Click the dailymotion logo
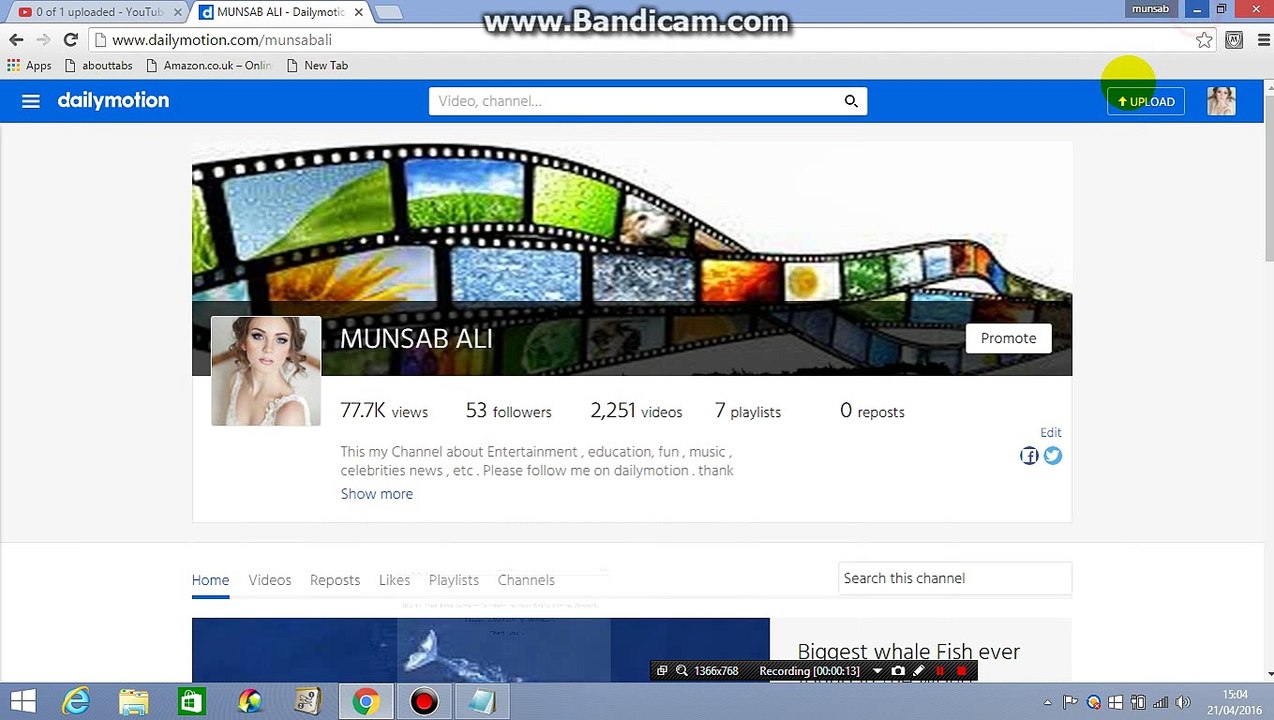 coord(113,101)
